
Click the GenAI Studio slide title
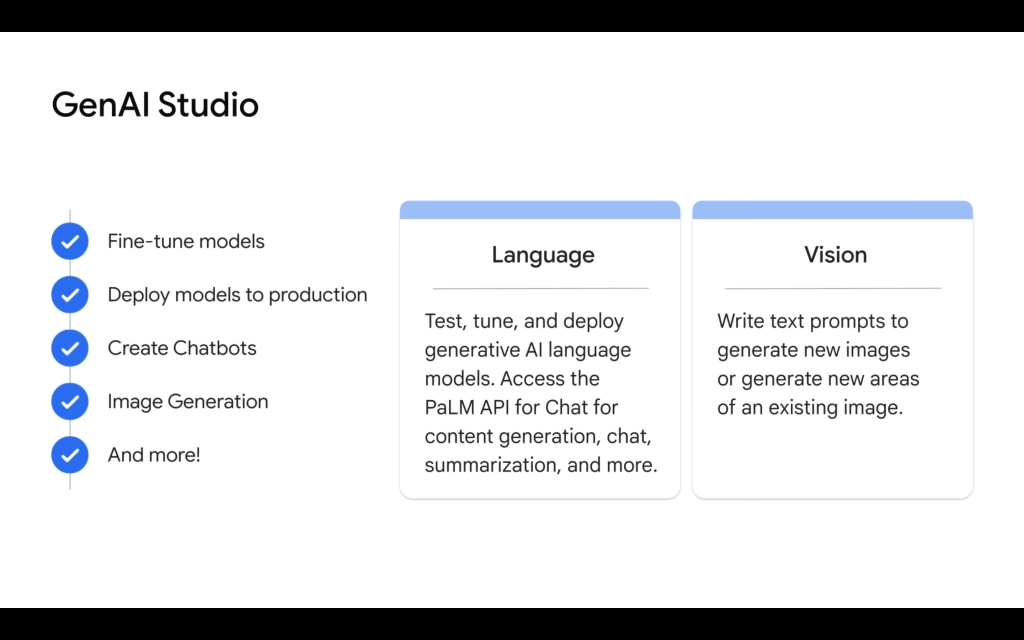(x=155, y=105)
